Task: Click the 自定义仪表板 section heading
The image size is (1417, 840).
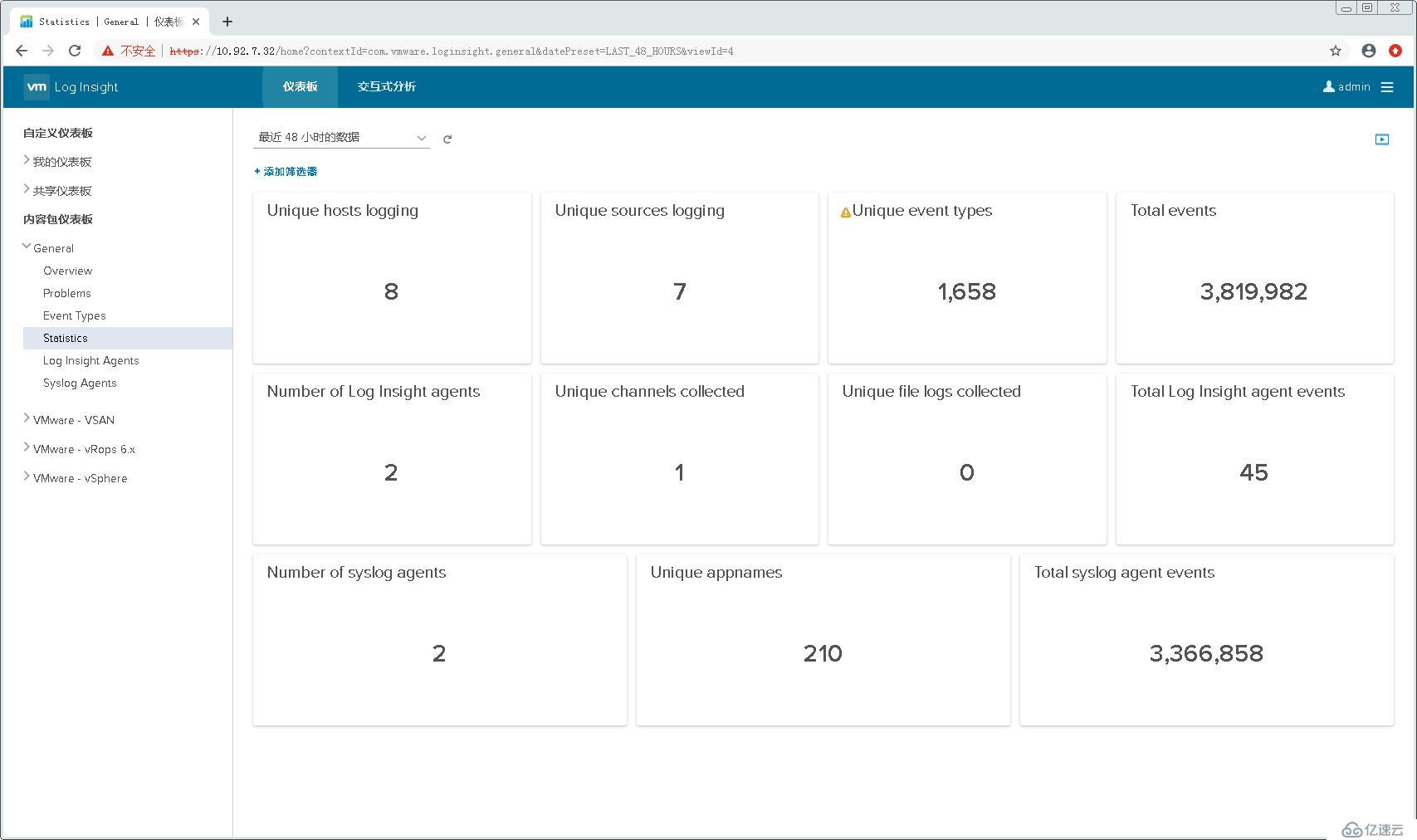Action: tap(58, 133)
